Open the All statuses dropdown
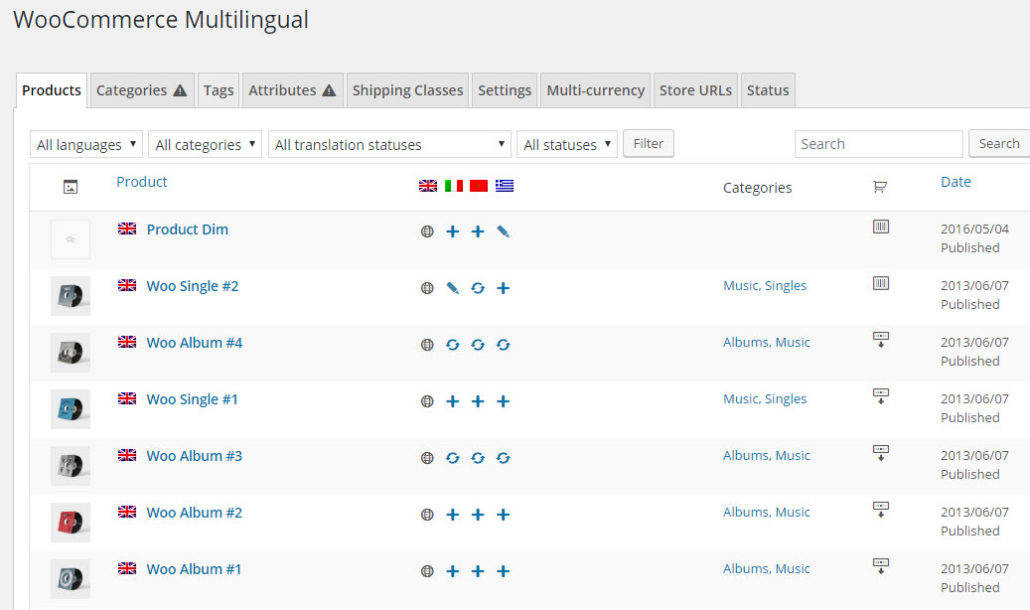Screen dimensions: 1030x610 pos(567,144)
